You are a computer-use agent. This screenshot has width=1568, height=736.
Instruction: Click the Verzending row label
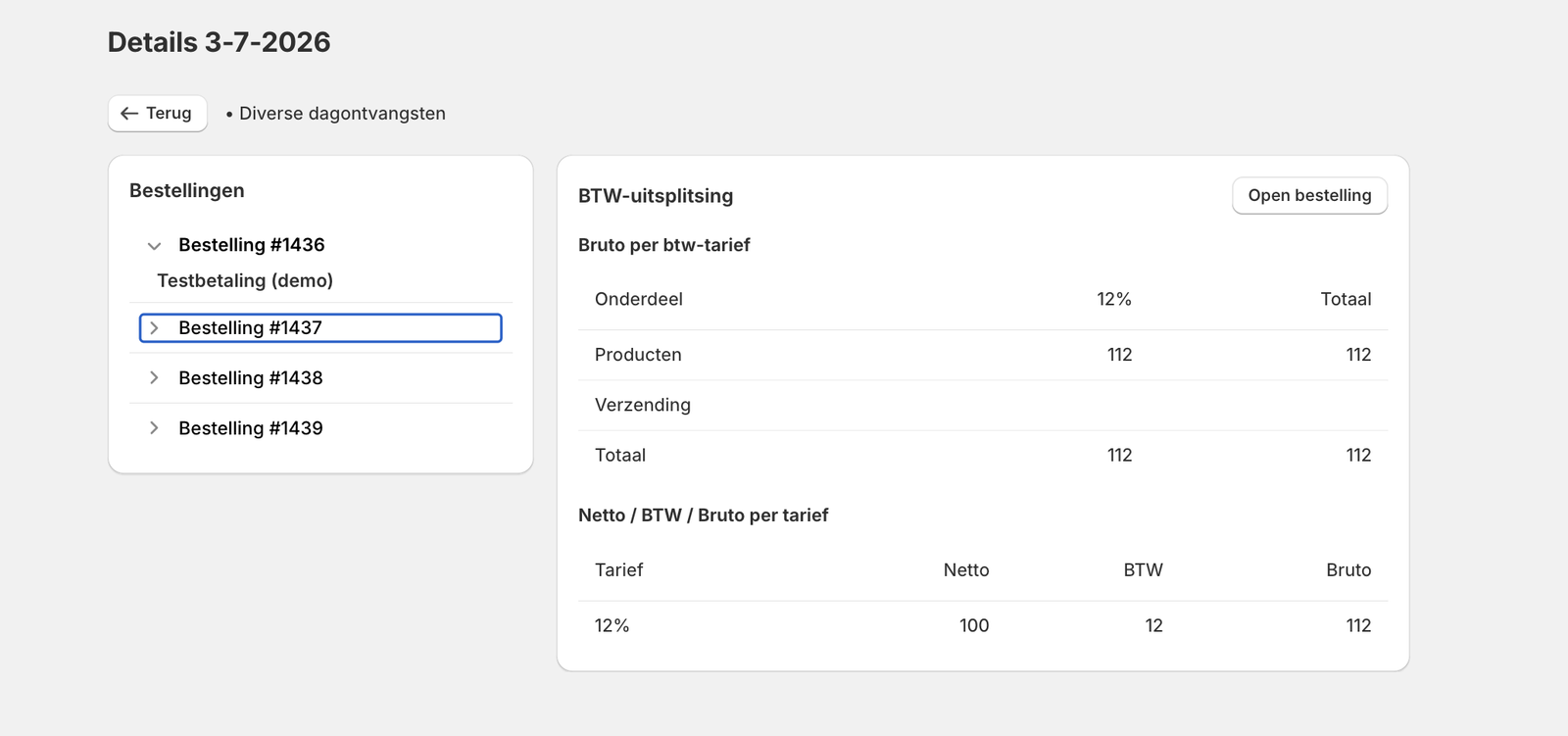pyautogui.click(x=643, y=406)
